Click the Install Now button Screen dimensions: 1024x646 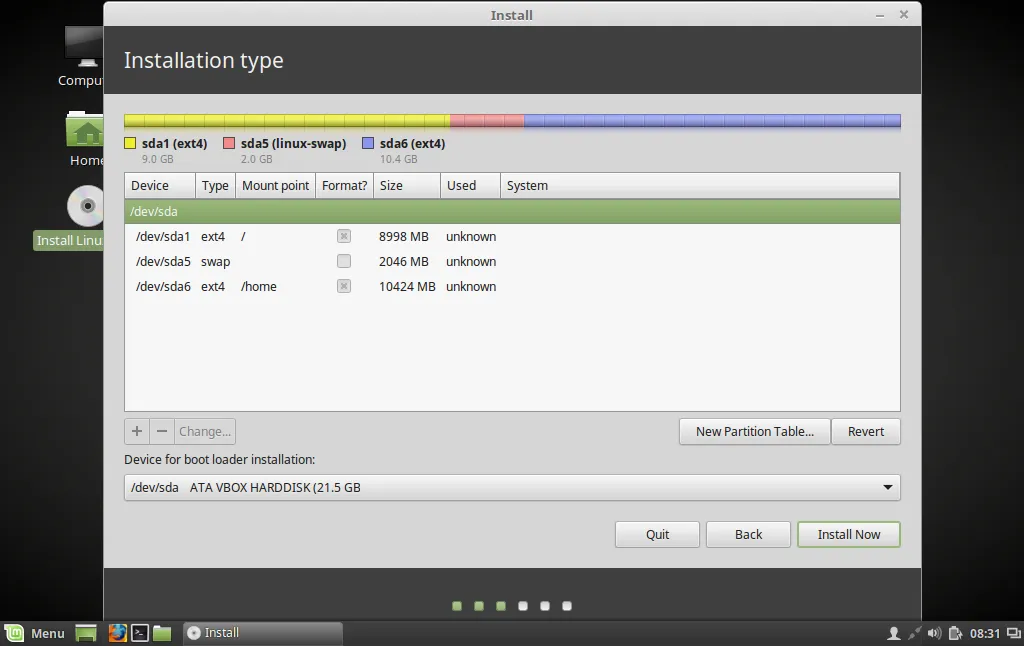(x=848, y=534)
